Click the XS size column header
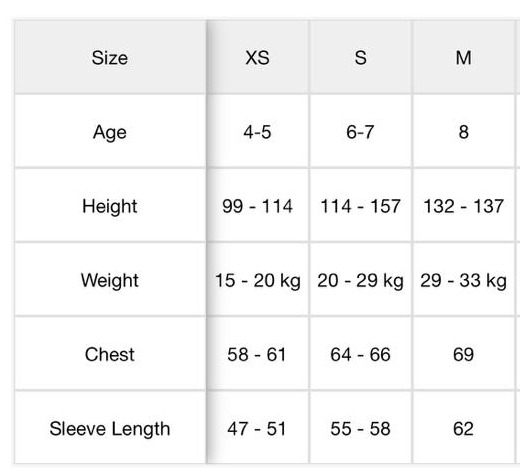Viewport: 520px width, 469px height. coord(257,57)
